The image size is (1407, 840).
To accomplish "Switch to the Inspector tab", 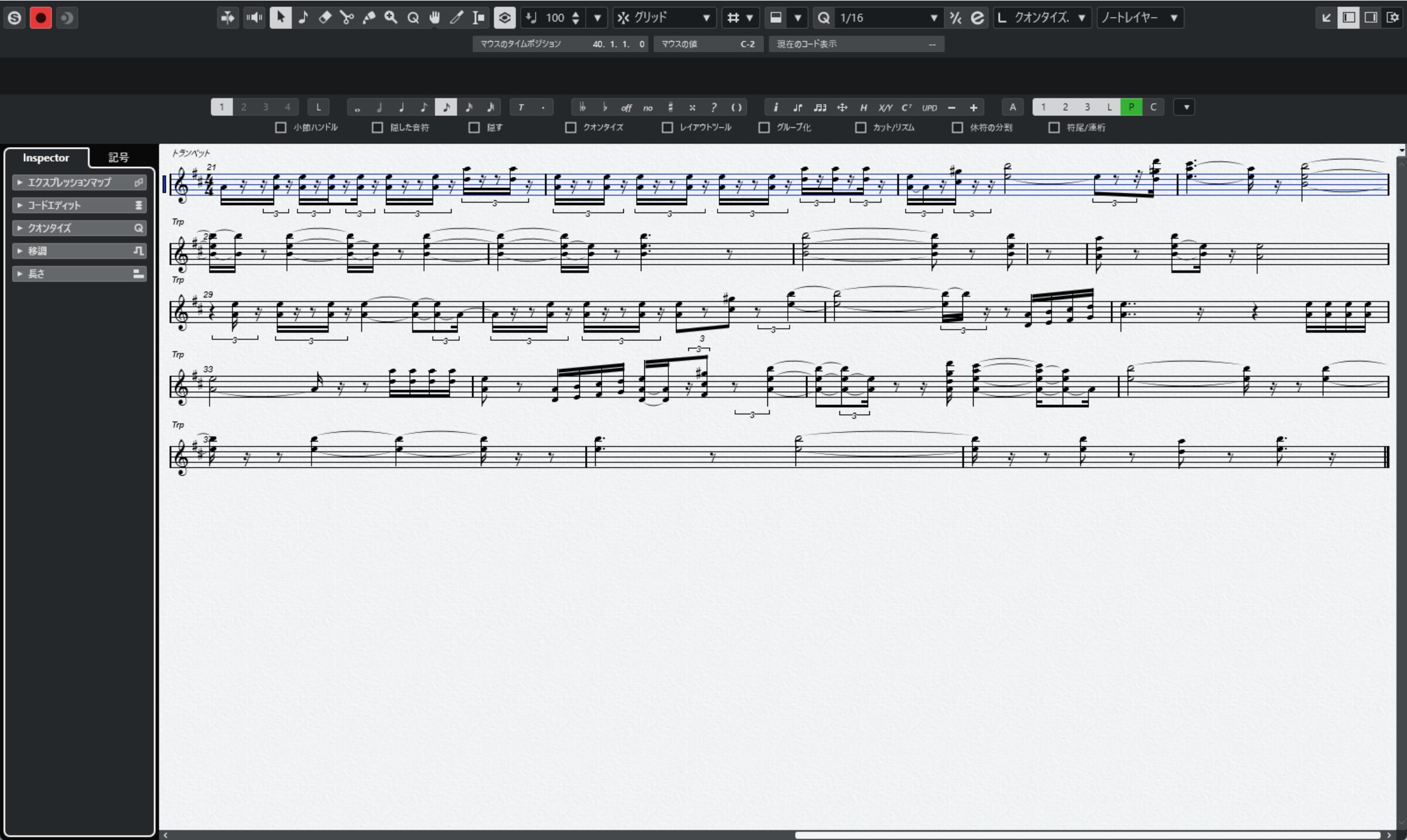I will [46, 158].
